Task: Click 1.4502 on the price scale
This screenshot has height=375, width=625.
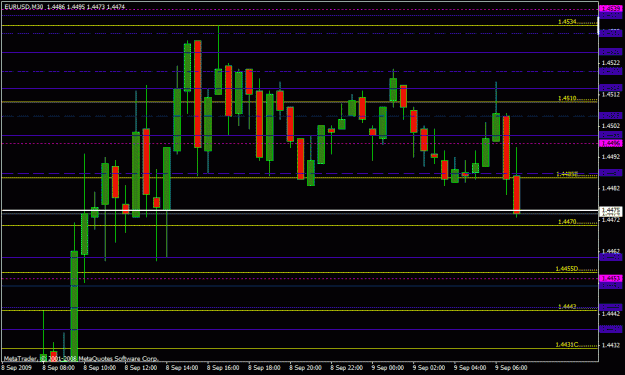Action: [x=610, y=126]
